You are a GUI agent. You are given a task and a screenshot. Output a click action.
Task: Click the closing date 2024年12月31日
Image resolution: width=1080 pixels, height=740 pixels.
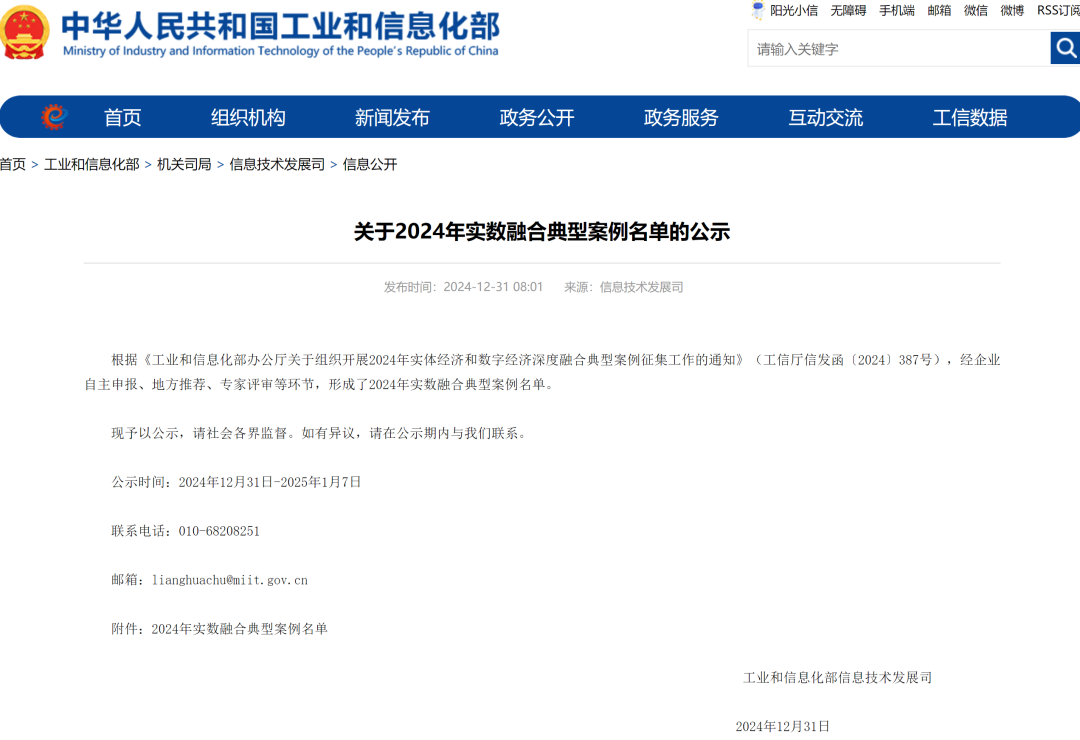point(782,726)
